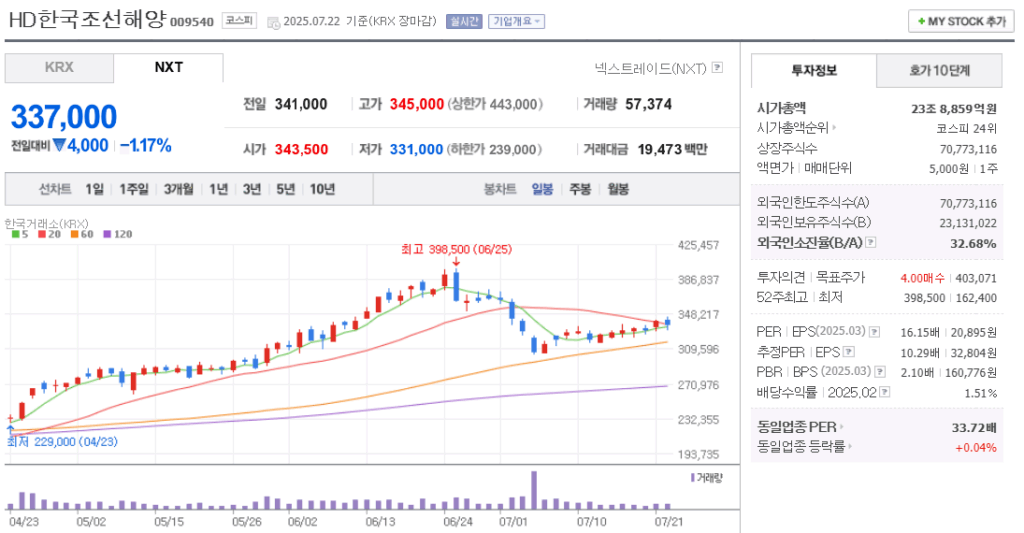Viewport: 1024px width, 533px height.
Task: Click the red 20-day moving average legend
Action: tap(50, 234)
